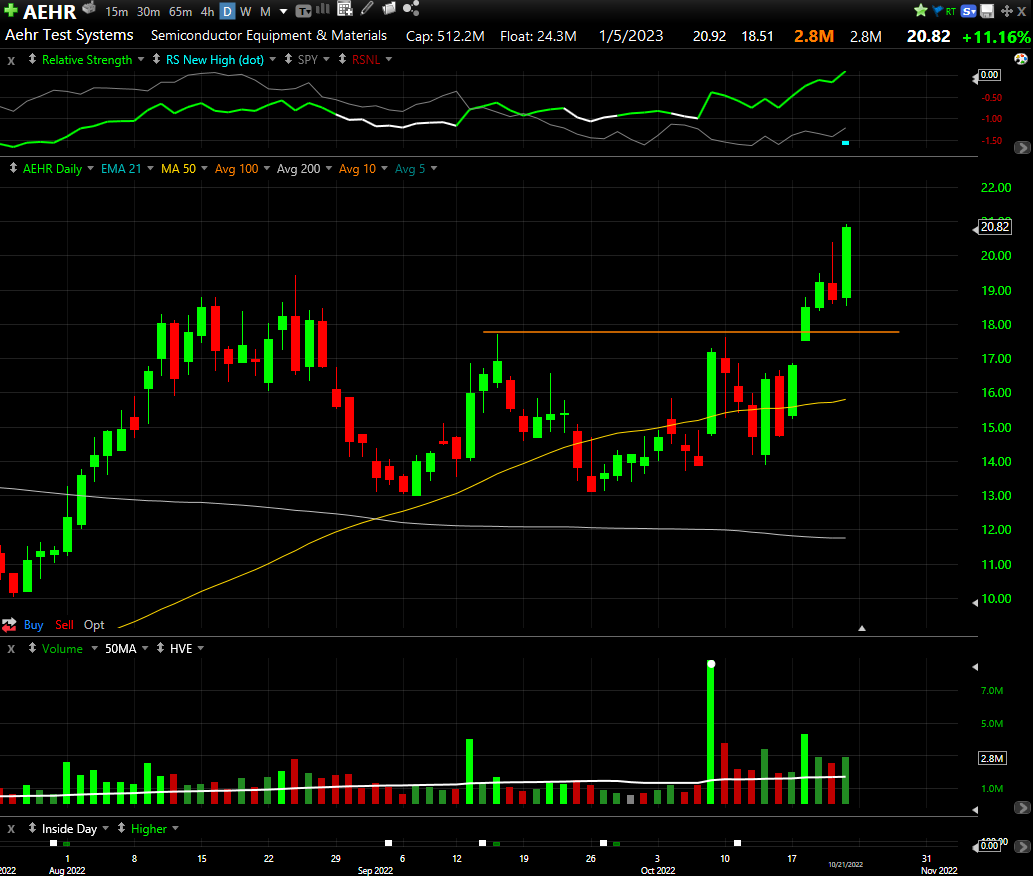Expand the Avg 200 dropdown
Viewport: 1033px width, 876px height.
[x=329, y=169]
